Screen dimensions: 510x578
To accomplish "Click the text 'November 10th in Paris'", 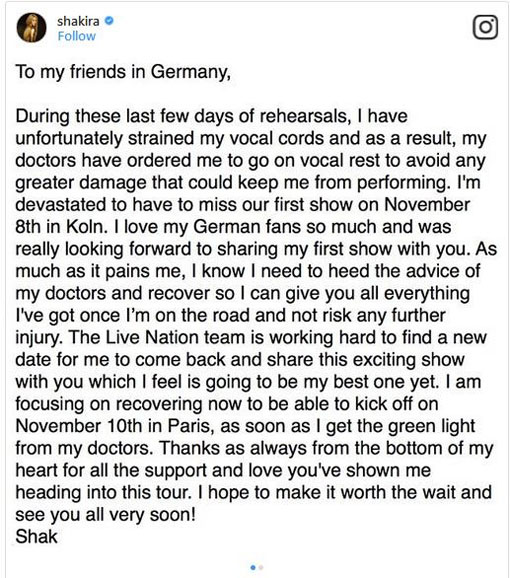I will tap(113, 426).
